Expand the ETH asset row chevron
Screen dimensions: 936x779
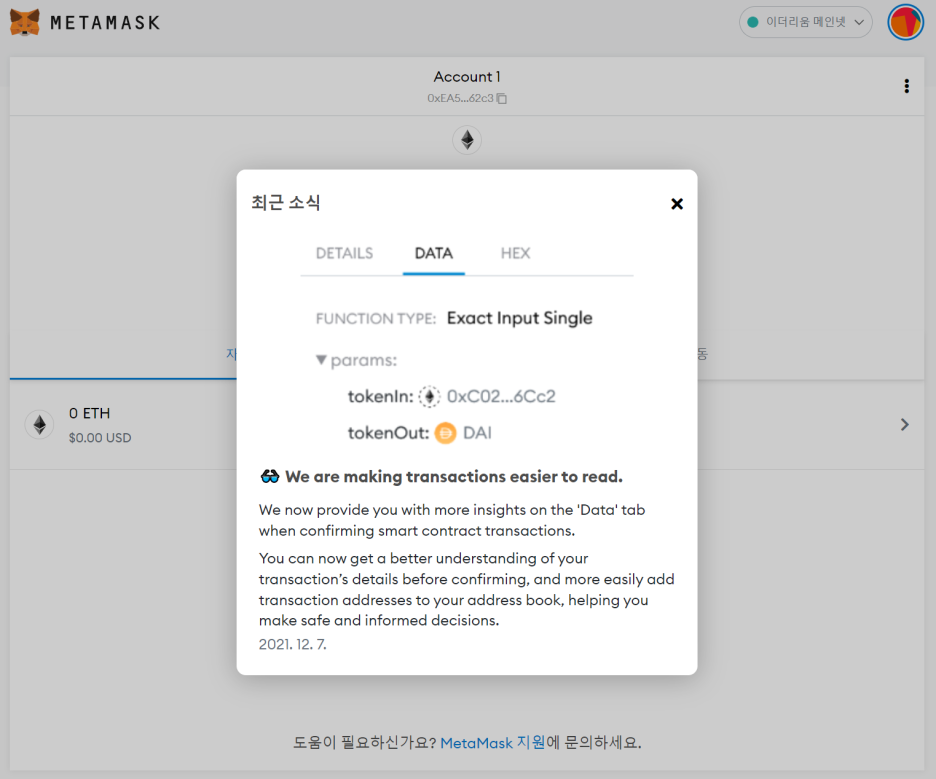tap(904, 424)
